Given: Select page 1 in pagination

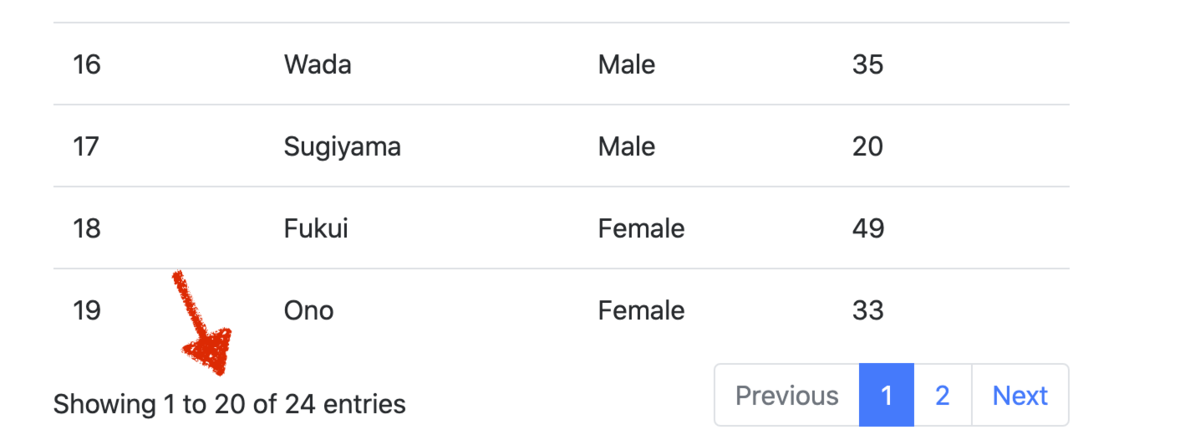Looking at the screenshot, I should tap(886, 395).
